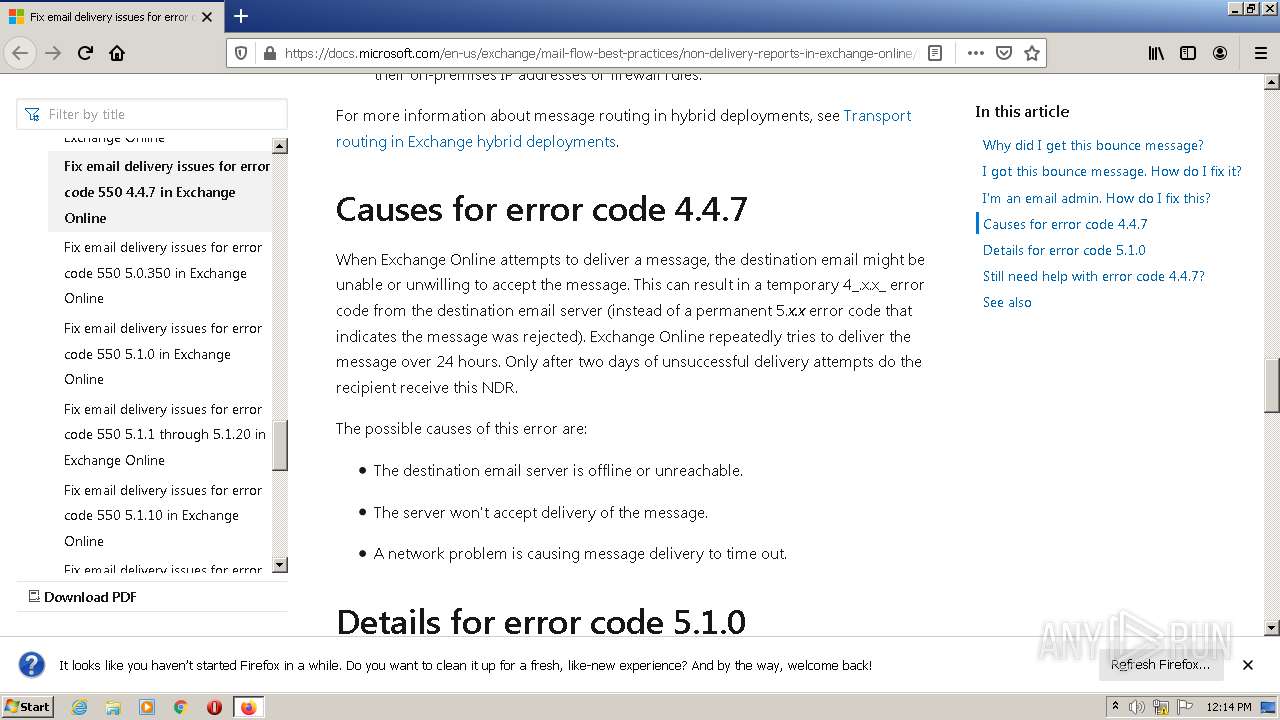This screenshot has width=1280, height=720.
Task: Open a new tab with plus button
Action: pyautogui.click(x=241, y=16)
